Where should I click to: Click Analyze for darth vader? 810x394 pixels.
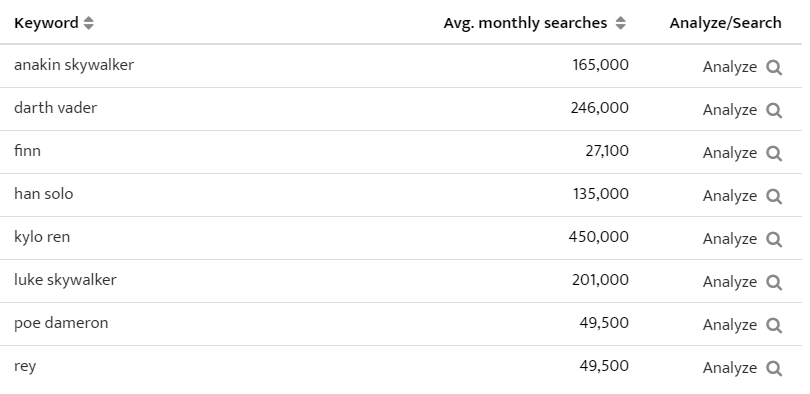pos(729,110)
